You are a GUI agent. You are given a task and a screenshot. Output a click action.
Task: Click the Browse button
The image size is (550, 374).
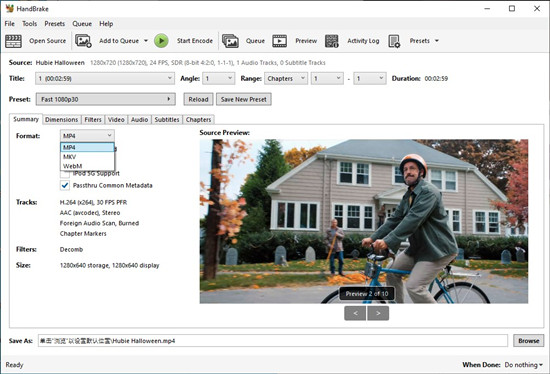529,341
